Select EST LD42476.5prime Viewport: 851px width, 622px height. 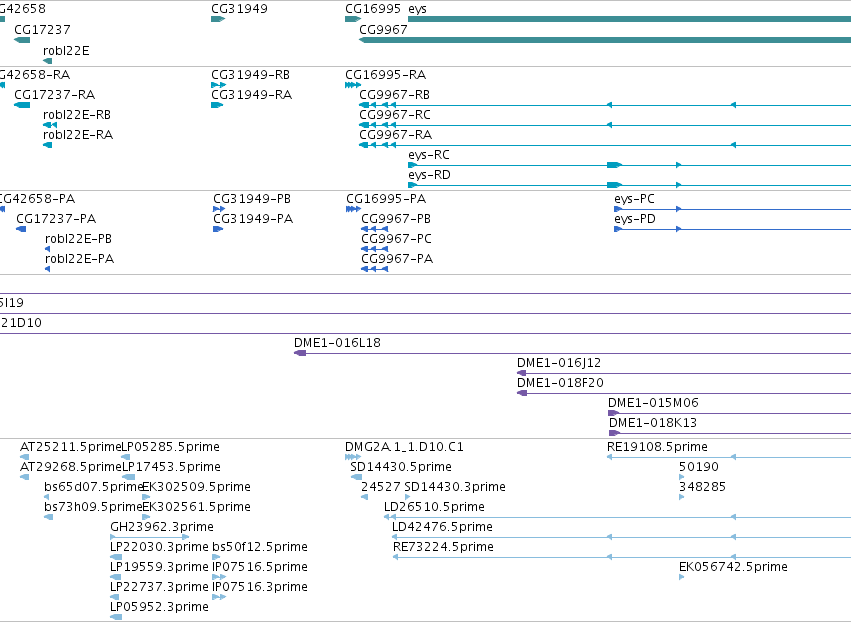click(x=442, y=528)
